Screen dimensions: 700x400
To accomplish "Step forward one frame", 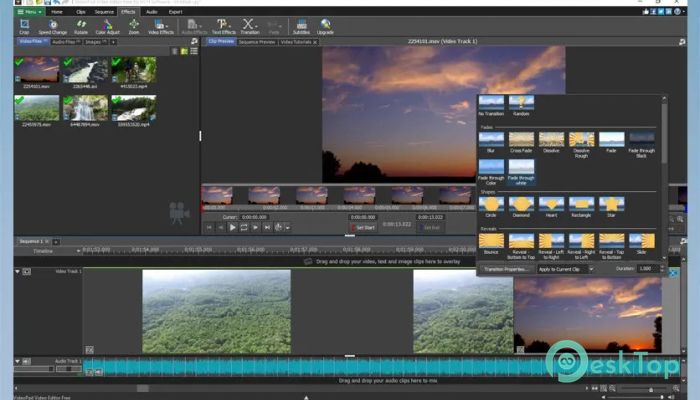I will coord(255,227).
